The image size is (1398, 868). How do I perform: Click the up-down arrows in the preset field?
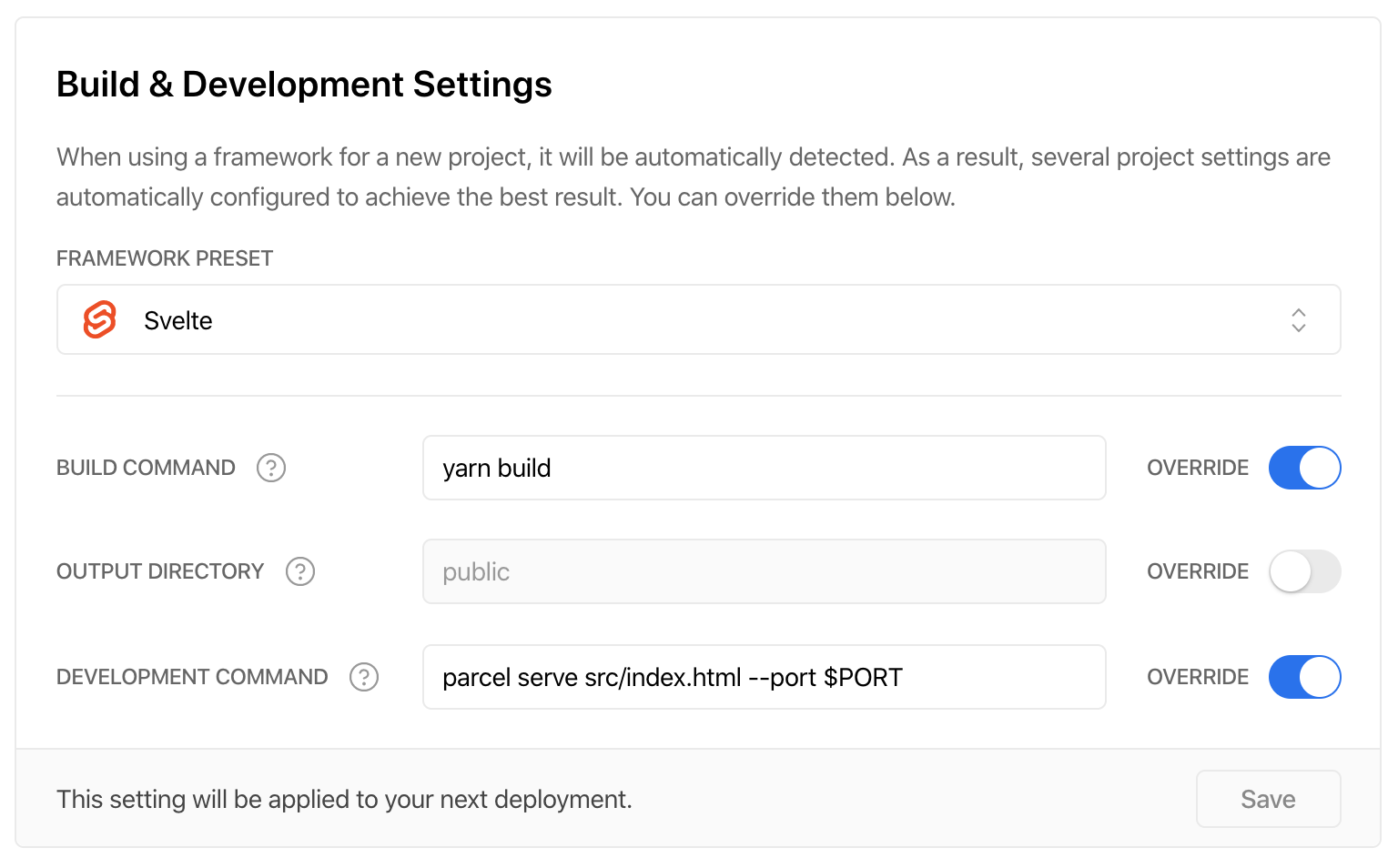[1300, 319]
